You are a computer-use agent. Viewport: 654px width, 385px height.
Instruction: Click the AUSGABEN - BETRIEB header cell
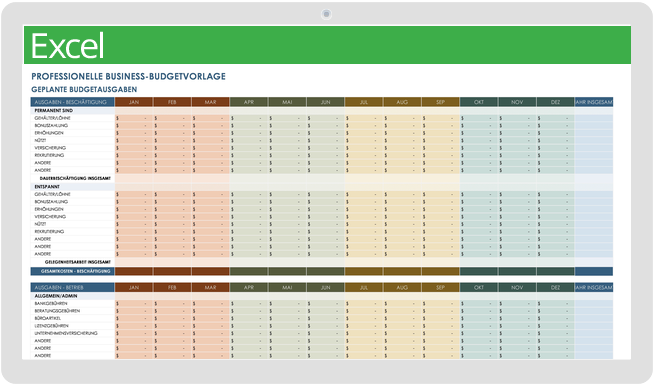[73, 288]
